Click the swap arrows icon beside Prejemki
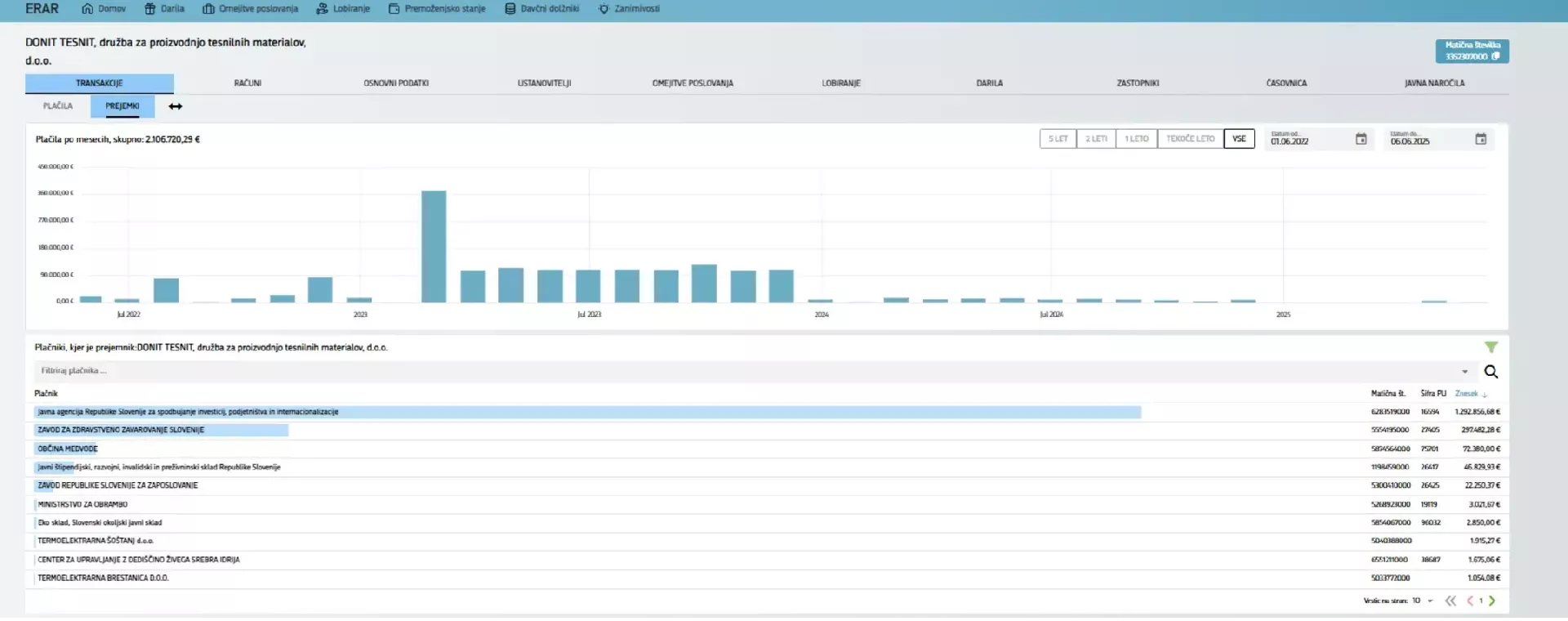 pyautogui.click(x=176, y=106)
